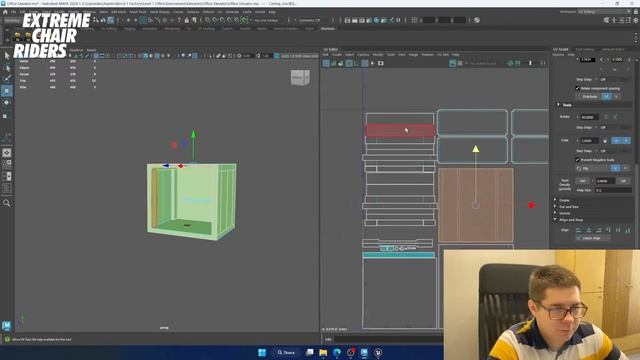Toggle Distribute U direction button
This screenshot has width=640, height=360.
(x=607, y=96)
